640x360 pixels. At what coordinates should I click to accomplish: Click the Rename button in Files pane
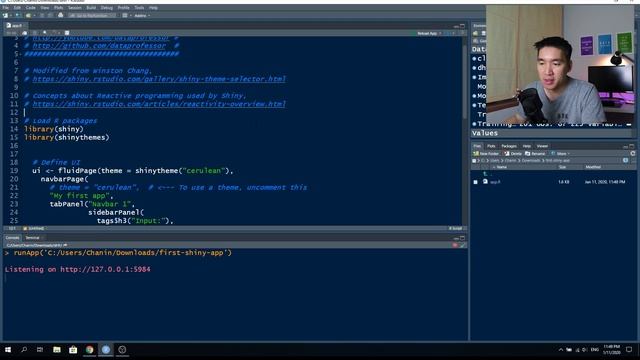pyautogui.click(x=535, y=153)
